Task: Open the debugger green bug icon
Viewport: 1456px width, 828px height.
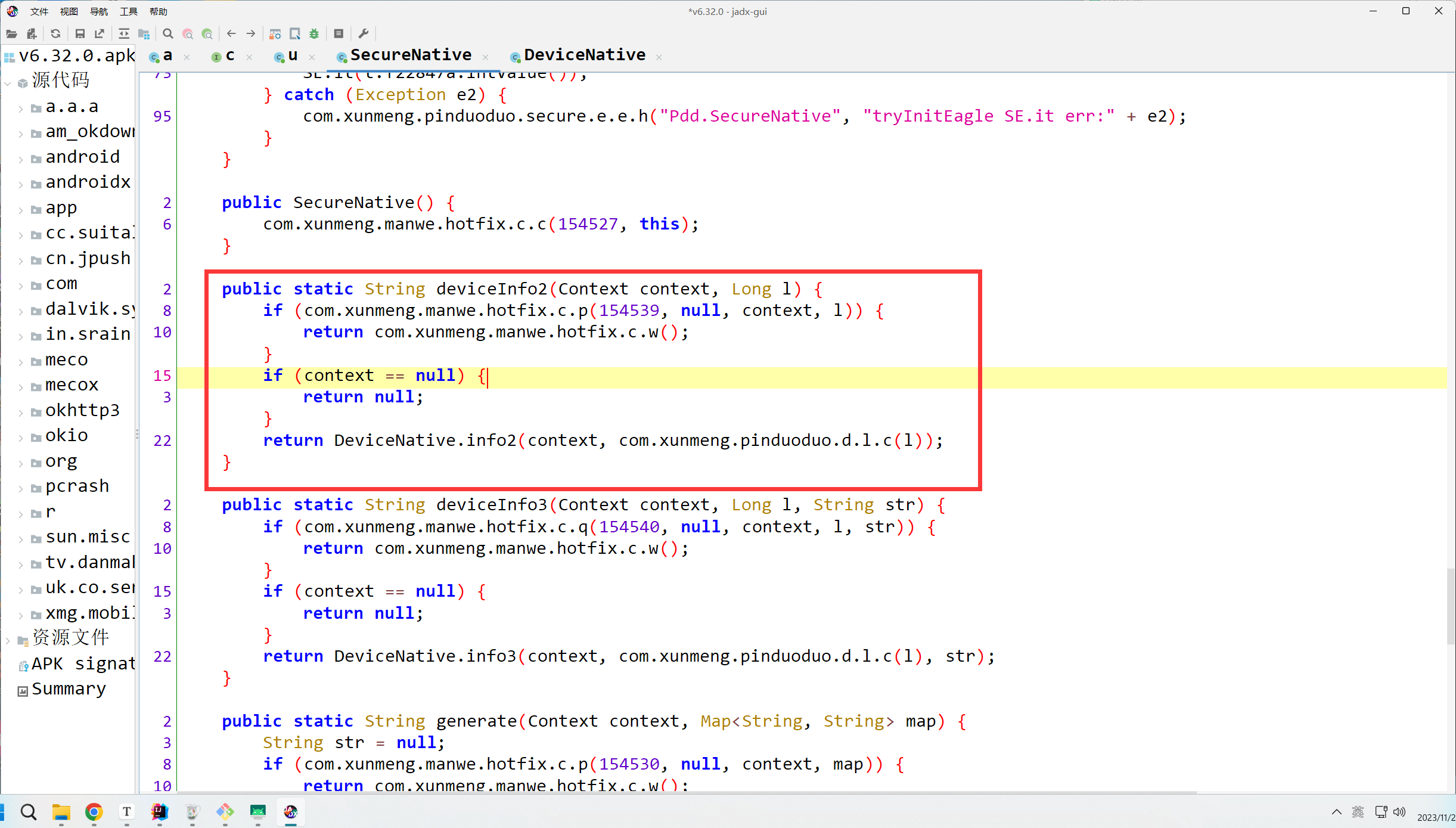Action: click(x=314, y=34)
